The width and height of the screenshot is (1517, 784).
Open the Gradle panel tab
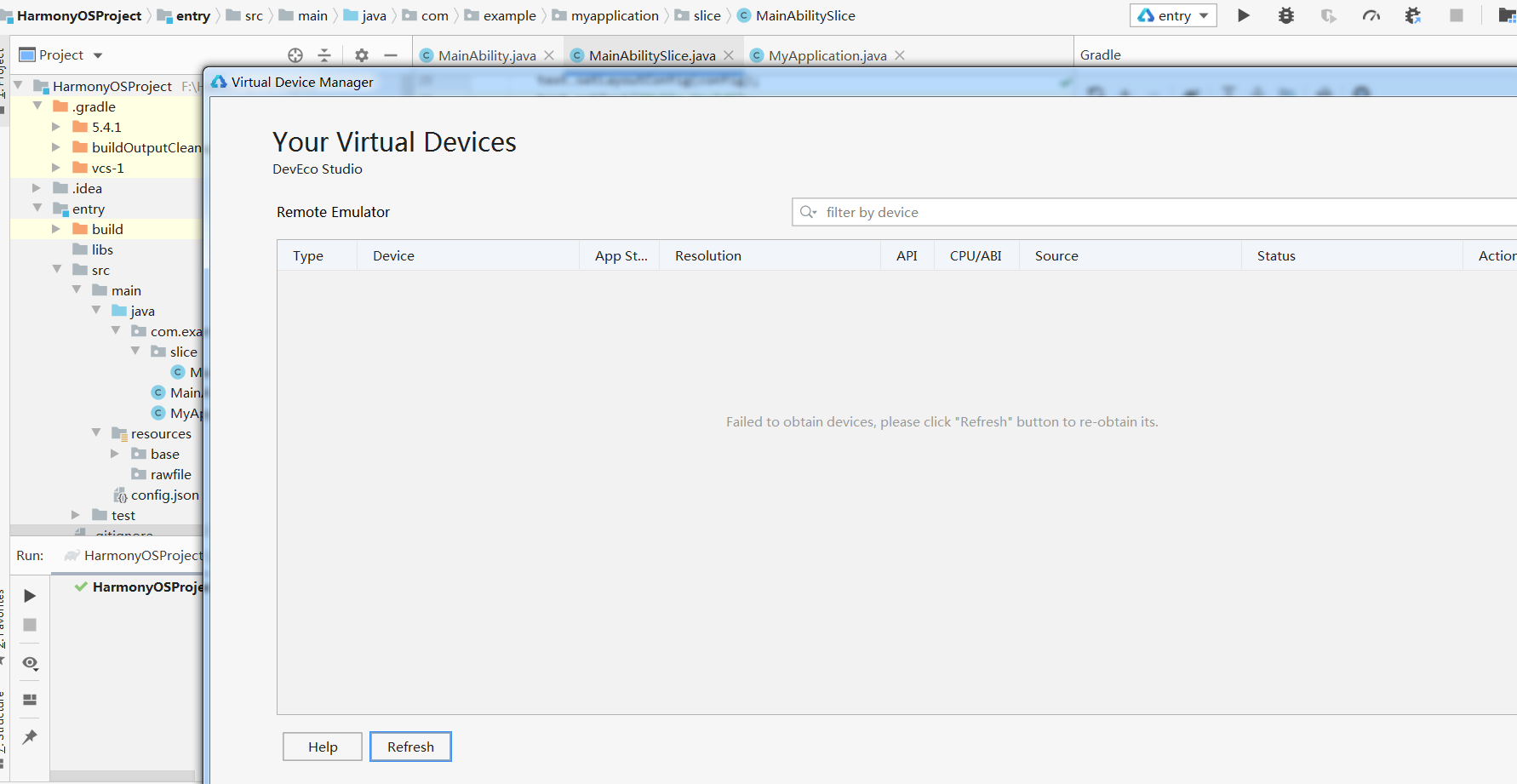pyautogui.click(x=1100, y=54)
